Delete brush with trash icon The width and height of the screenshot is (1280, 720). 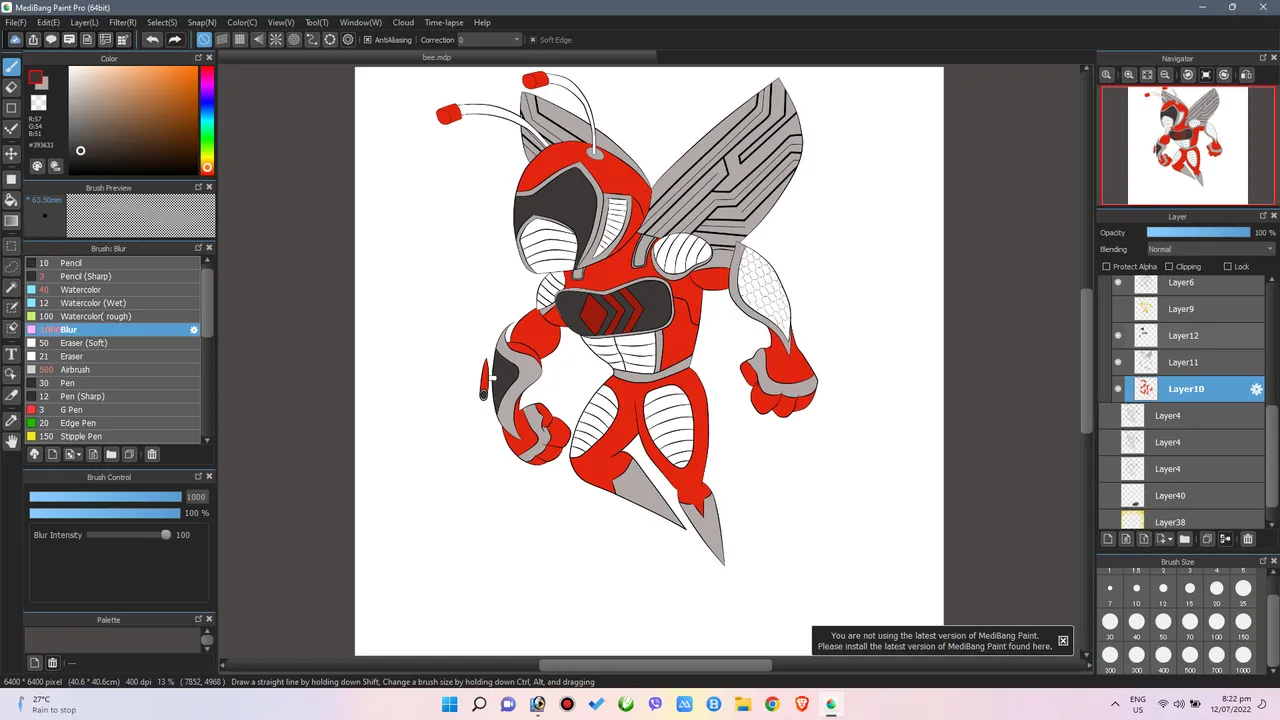tap(152, 454)
